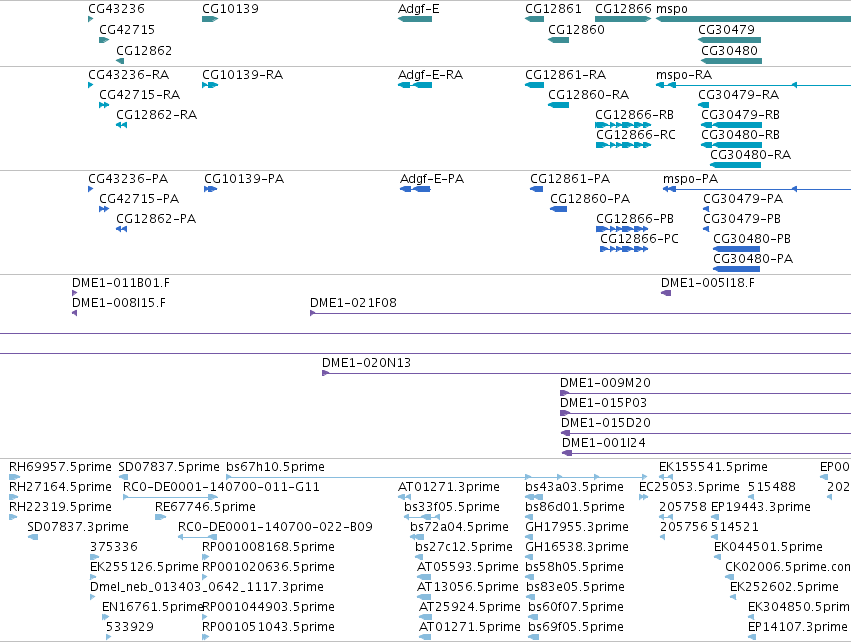Select the CG42715 gene label

(x=126, y=29)
